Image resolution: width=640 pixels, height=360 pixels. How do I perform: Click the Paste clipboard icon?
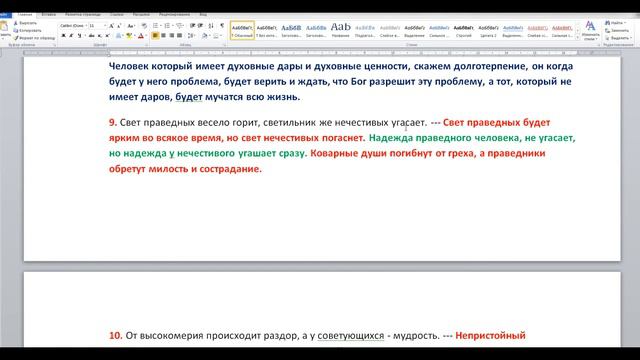tap(4, 27)
